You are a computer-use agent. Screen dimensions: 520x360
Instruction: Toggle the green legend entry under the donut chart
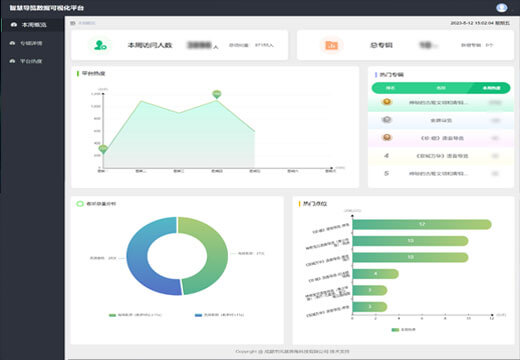[135, 315]
